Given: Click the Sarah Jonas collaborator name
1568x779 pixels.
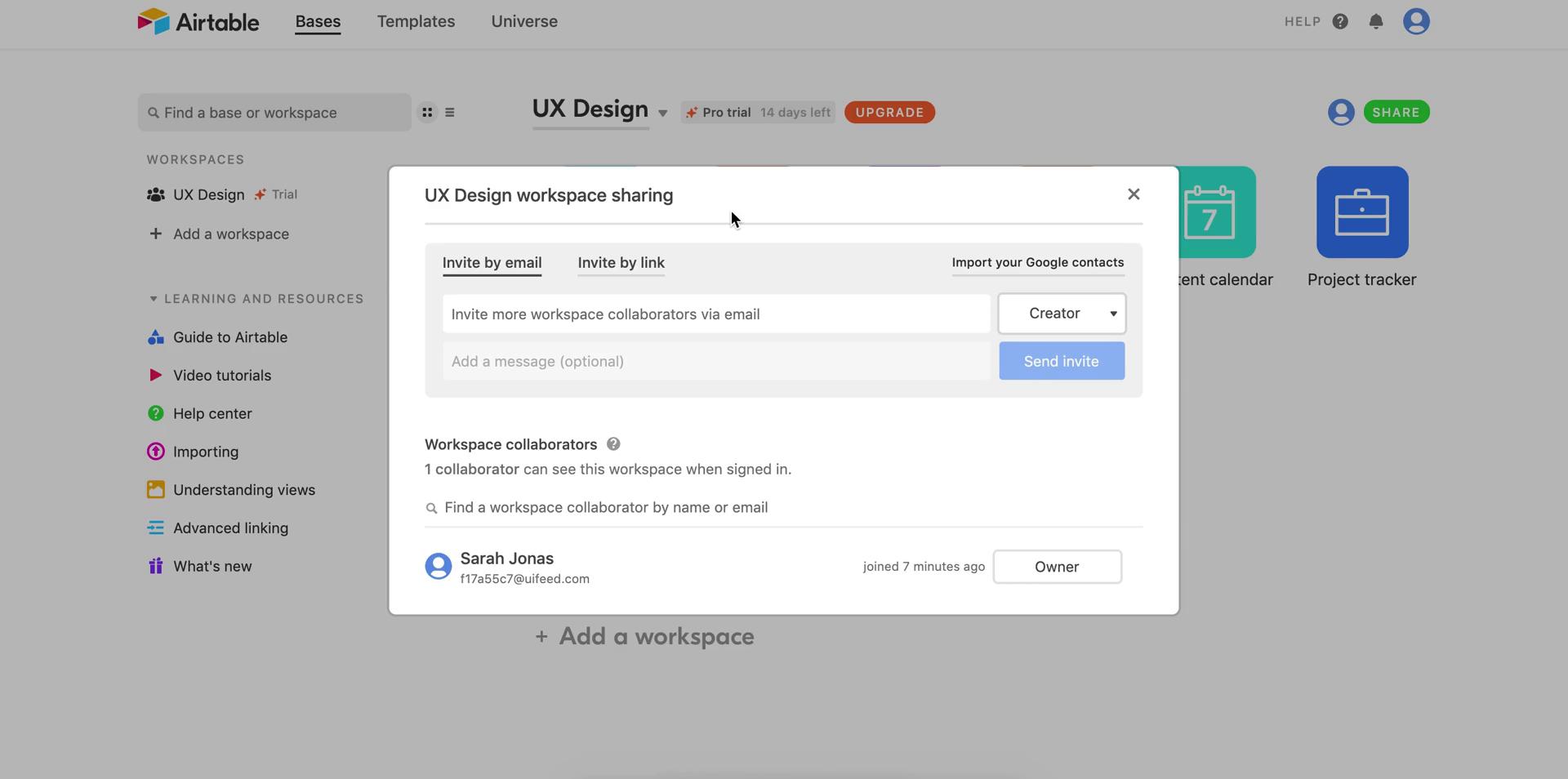Looking at the screenshot, I should point(507,559).
